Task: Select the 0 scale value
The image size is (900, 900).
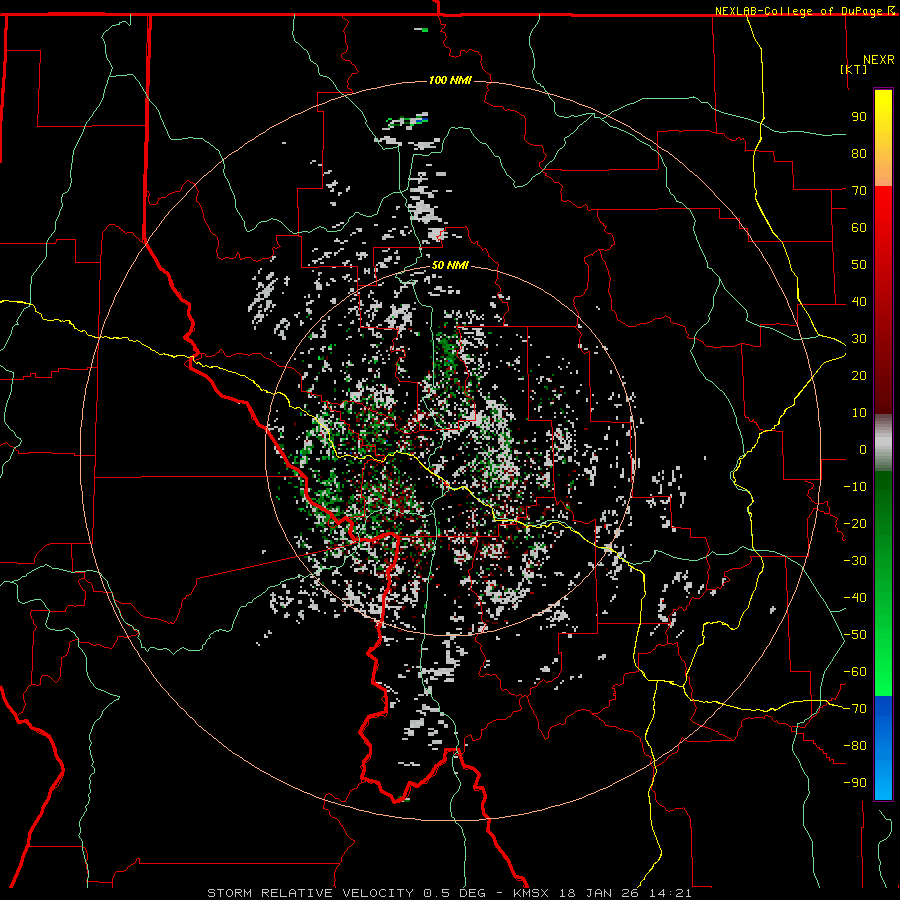Action: pos(863,449)
